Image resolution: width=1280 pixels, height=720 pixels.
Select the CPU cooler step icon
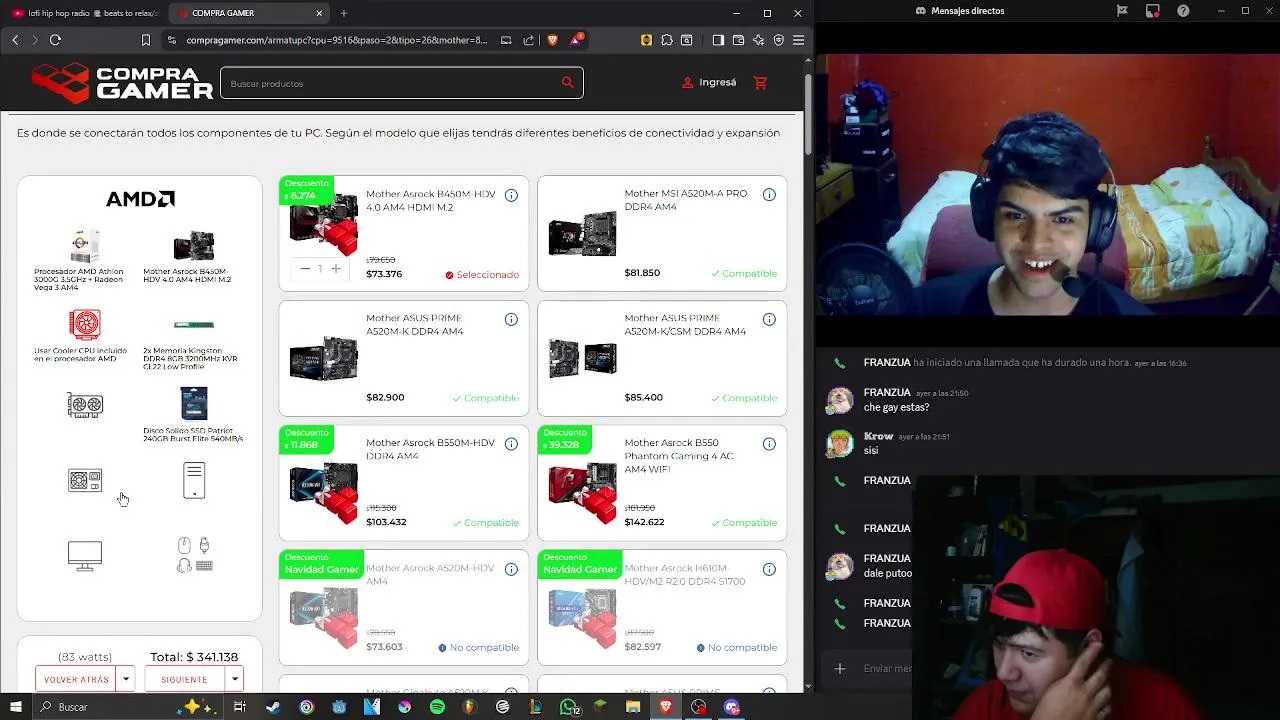pos(85,324)
